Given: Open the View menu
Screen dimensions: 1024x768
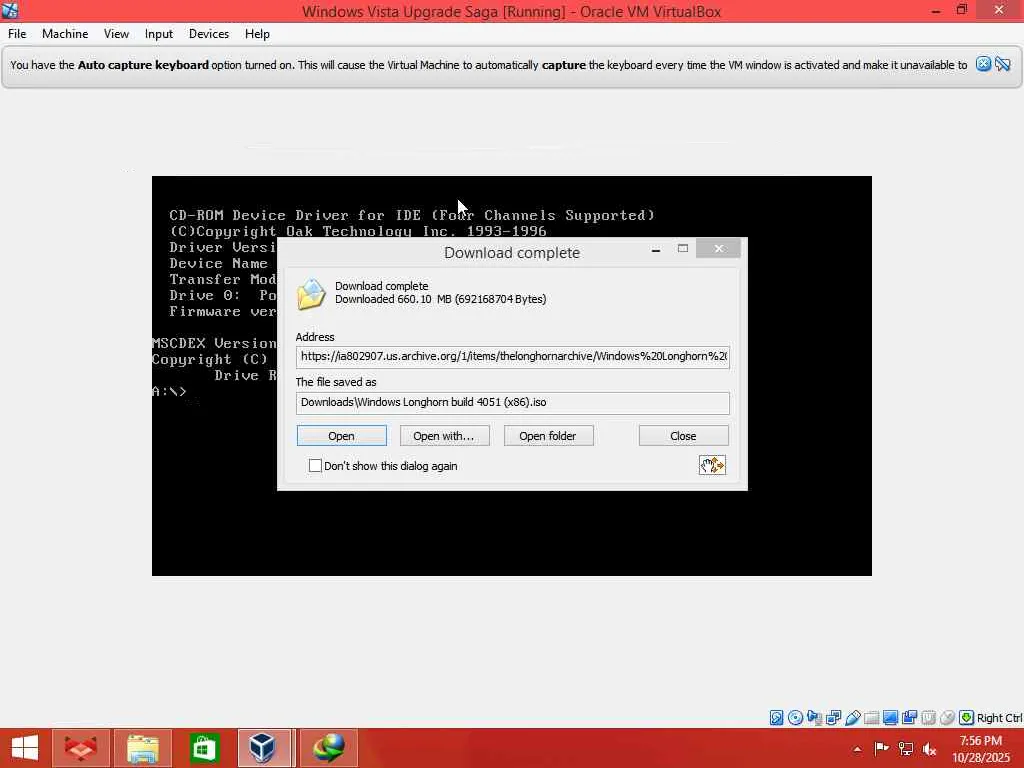Looking at the screenshot, I should click(116, 34).
